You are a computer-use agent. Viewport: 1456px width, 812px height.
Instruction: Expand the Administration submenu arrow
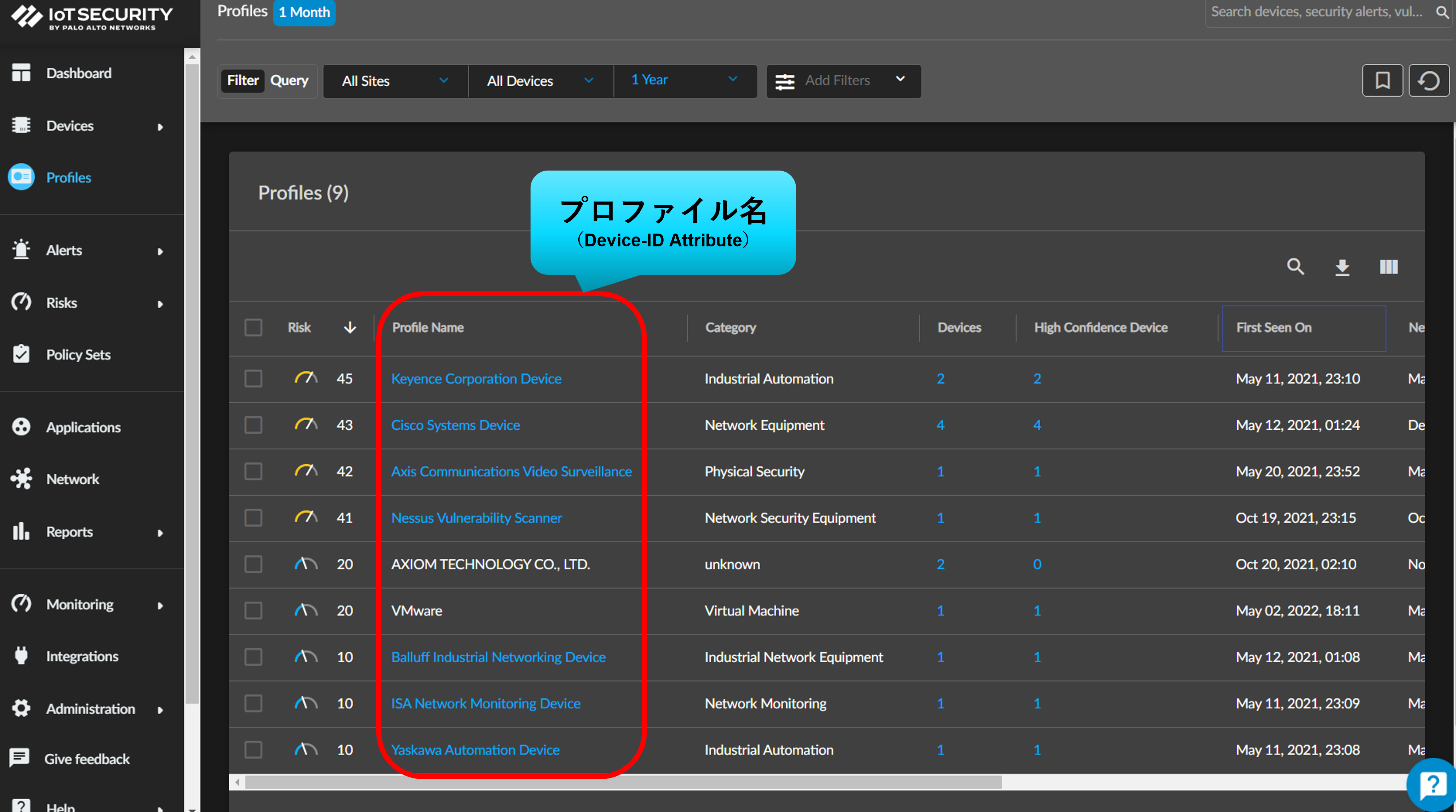(160, 710)
